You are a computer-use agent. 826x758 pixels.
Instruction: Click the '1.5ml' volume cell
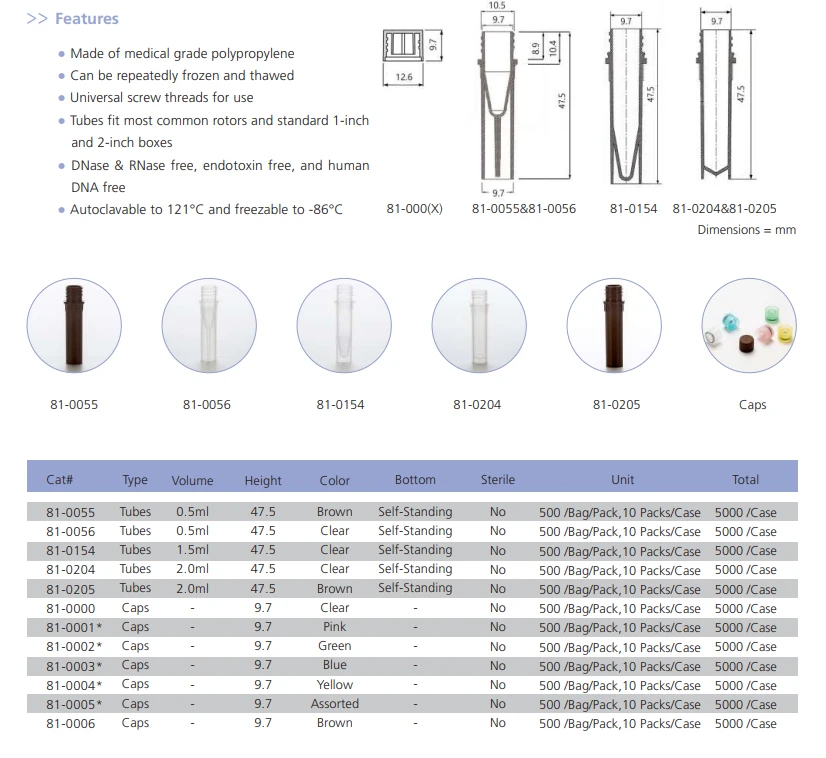[x=192, y=550]
